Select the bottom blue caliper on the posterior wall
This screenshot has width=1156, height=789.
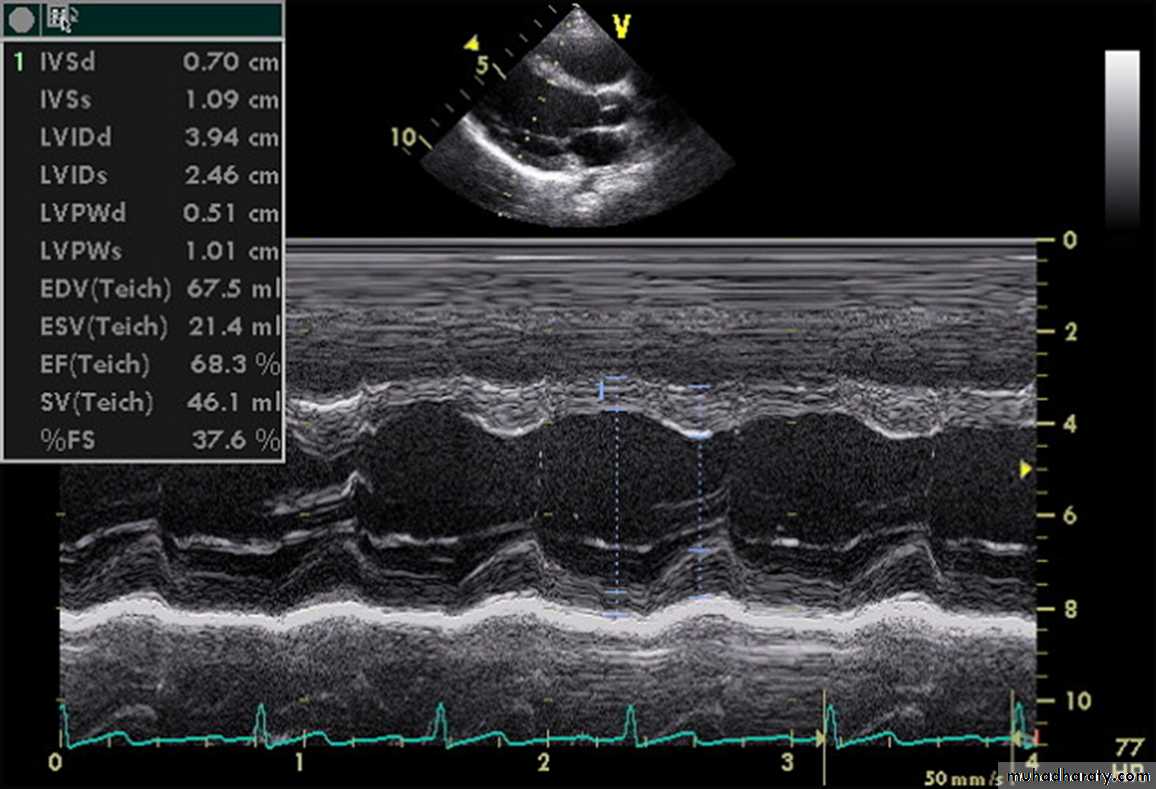click(x=614, y=616)
